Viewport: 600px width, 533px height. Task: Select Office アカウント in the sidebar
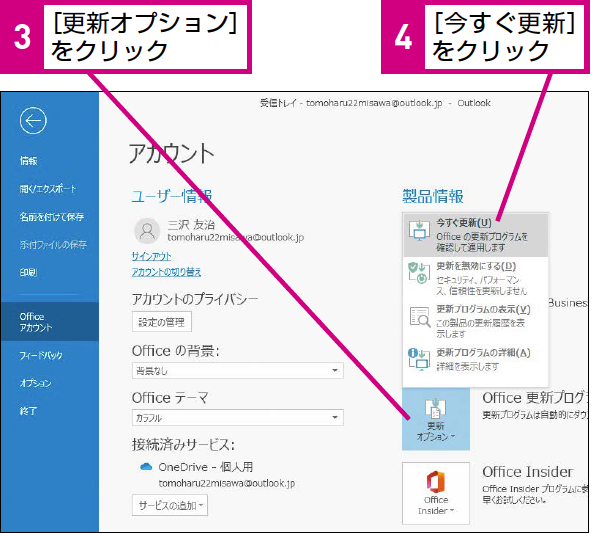[49, 322]
